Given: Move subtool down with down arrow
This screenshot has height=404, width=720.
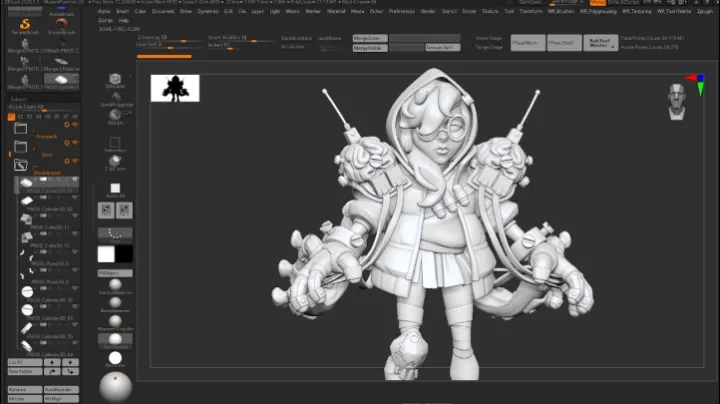Looking at the screenshot, I should point(70,362).
